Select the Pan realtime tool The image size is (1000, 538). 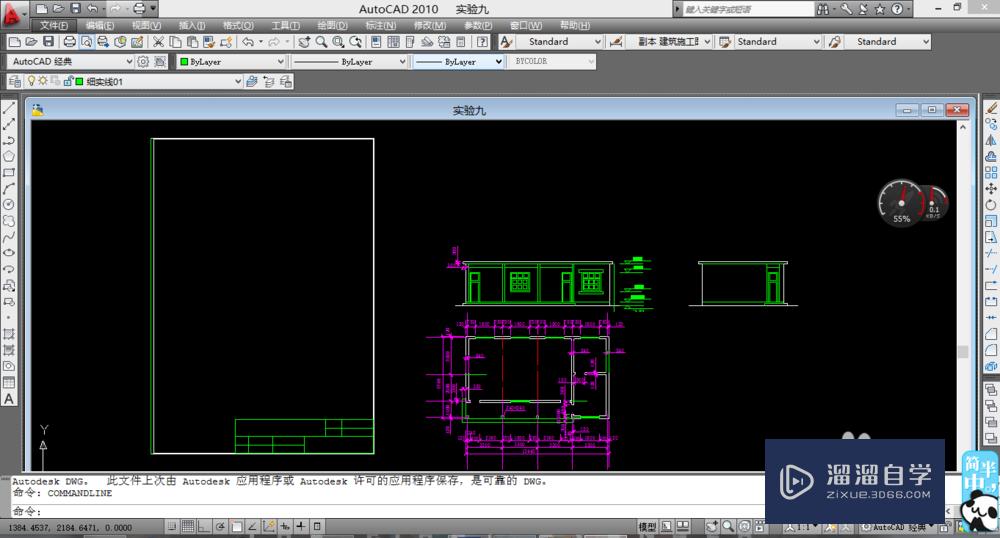tap(304, 42)
